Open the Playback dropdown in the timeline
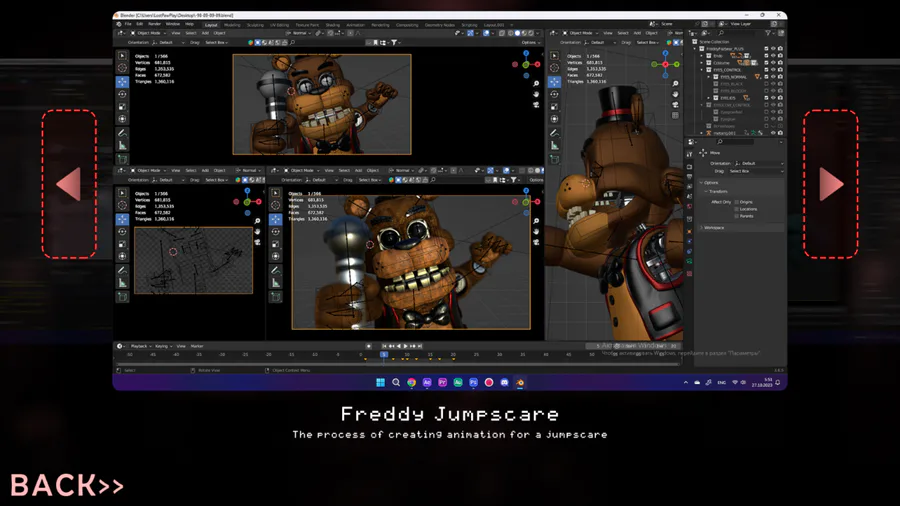This screenshot has height=506, width=900. point(140,347)
